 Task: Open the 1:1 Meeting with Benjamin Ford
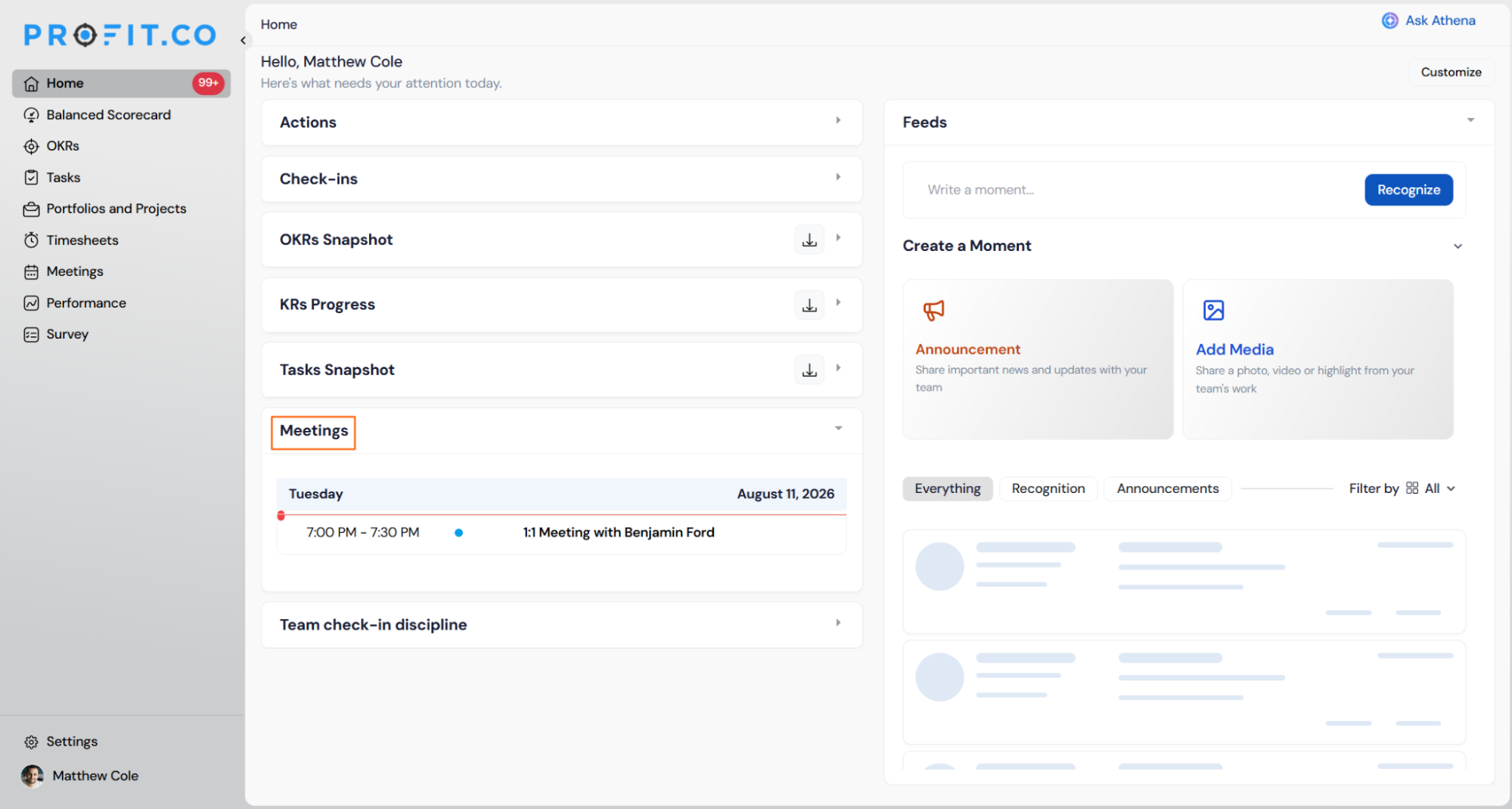(619, 532)
